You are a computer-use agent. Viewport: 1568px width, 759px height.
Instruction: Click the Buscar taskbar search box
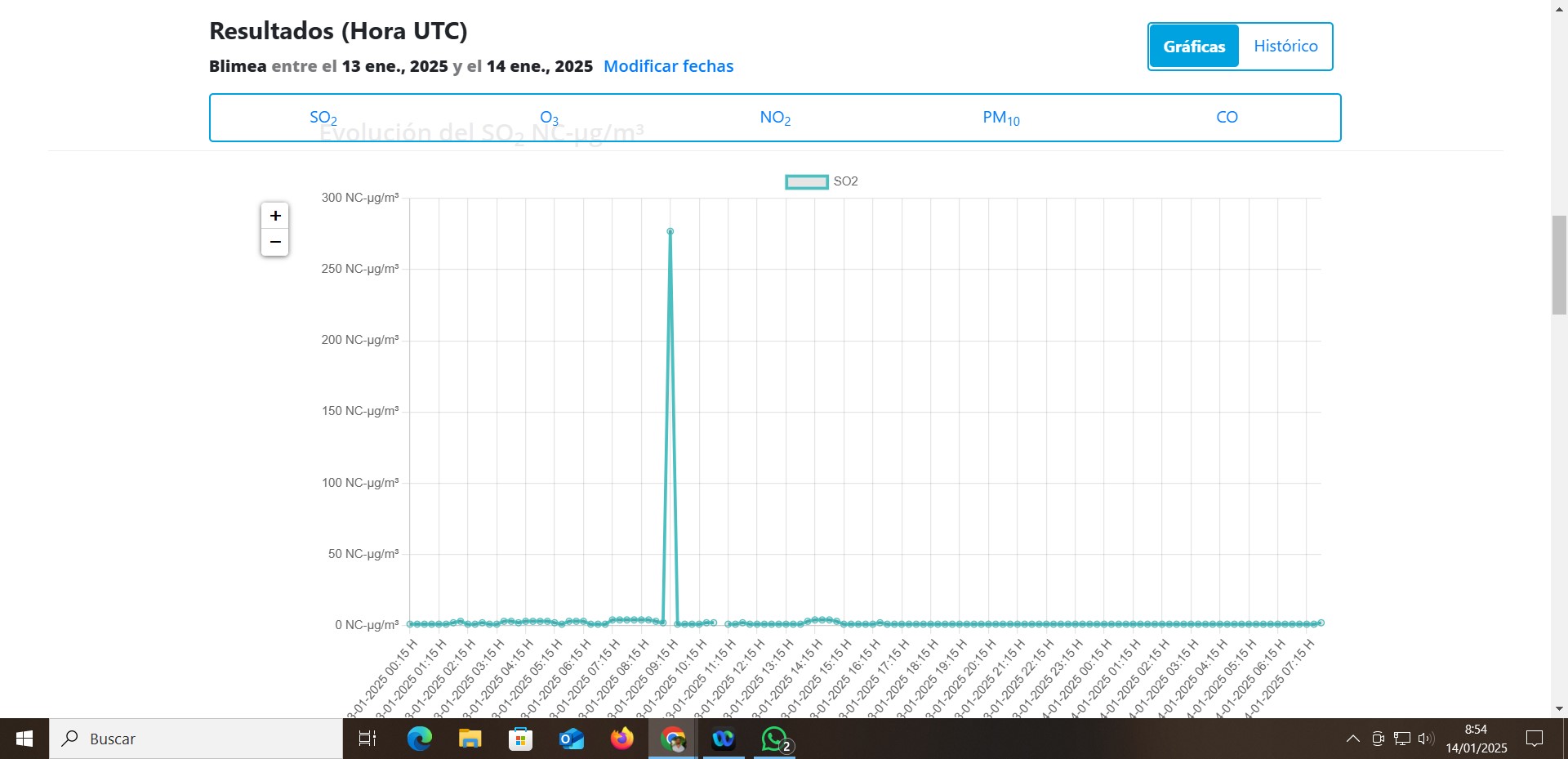click(196, 739)
